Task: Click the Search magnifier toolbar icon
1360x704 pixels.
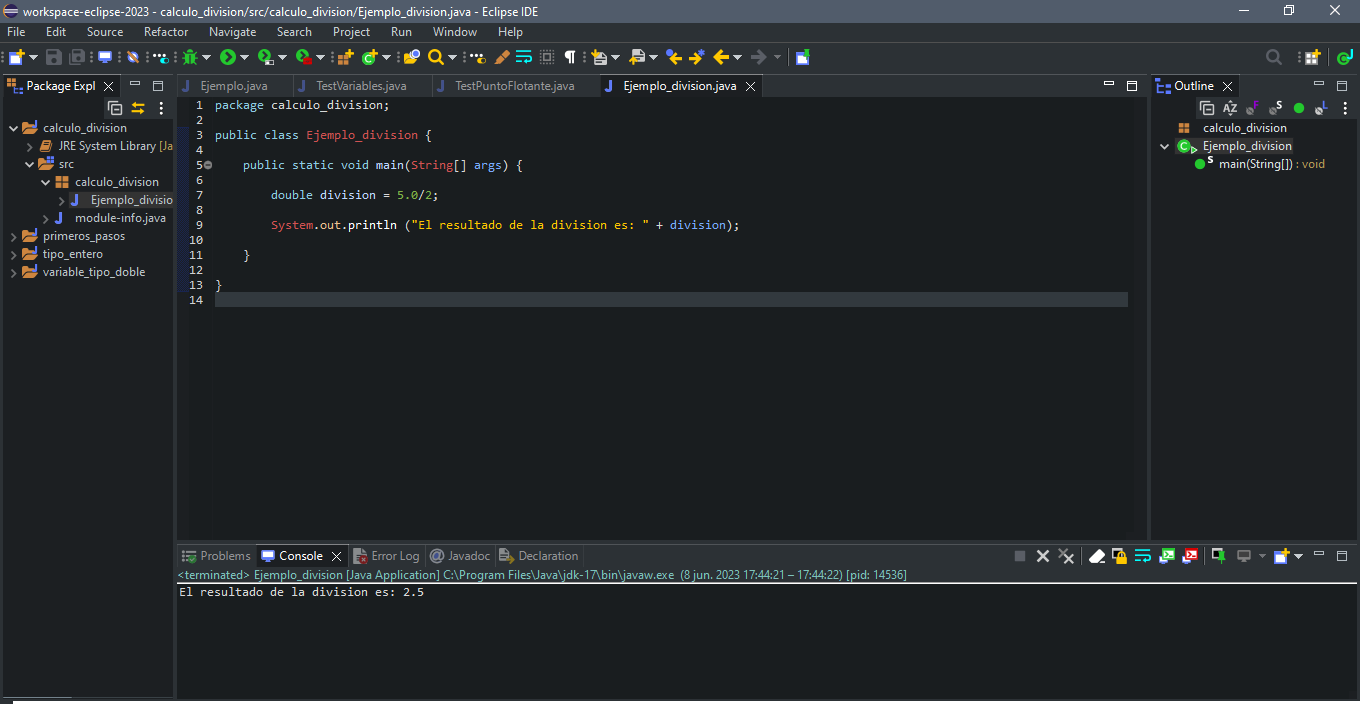Action: coord(436,57)
